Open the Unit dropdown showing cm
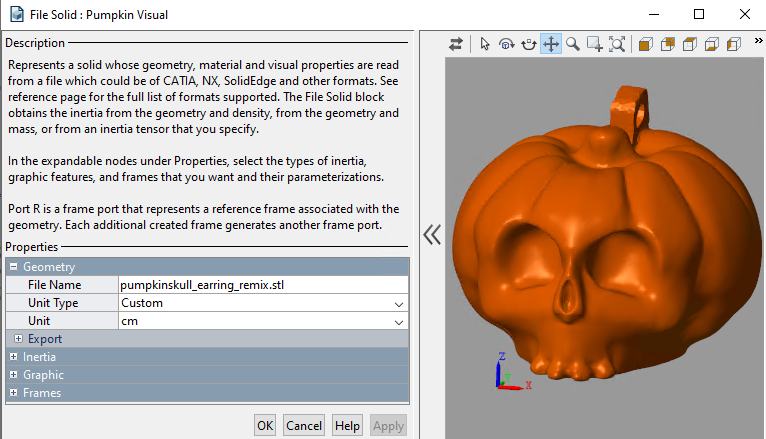The height and width of the screenshot is (439, 766). pos(262,321)
